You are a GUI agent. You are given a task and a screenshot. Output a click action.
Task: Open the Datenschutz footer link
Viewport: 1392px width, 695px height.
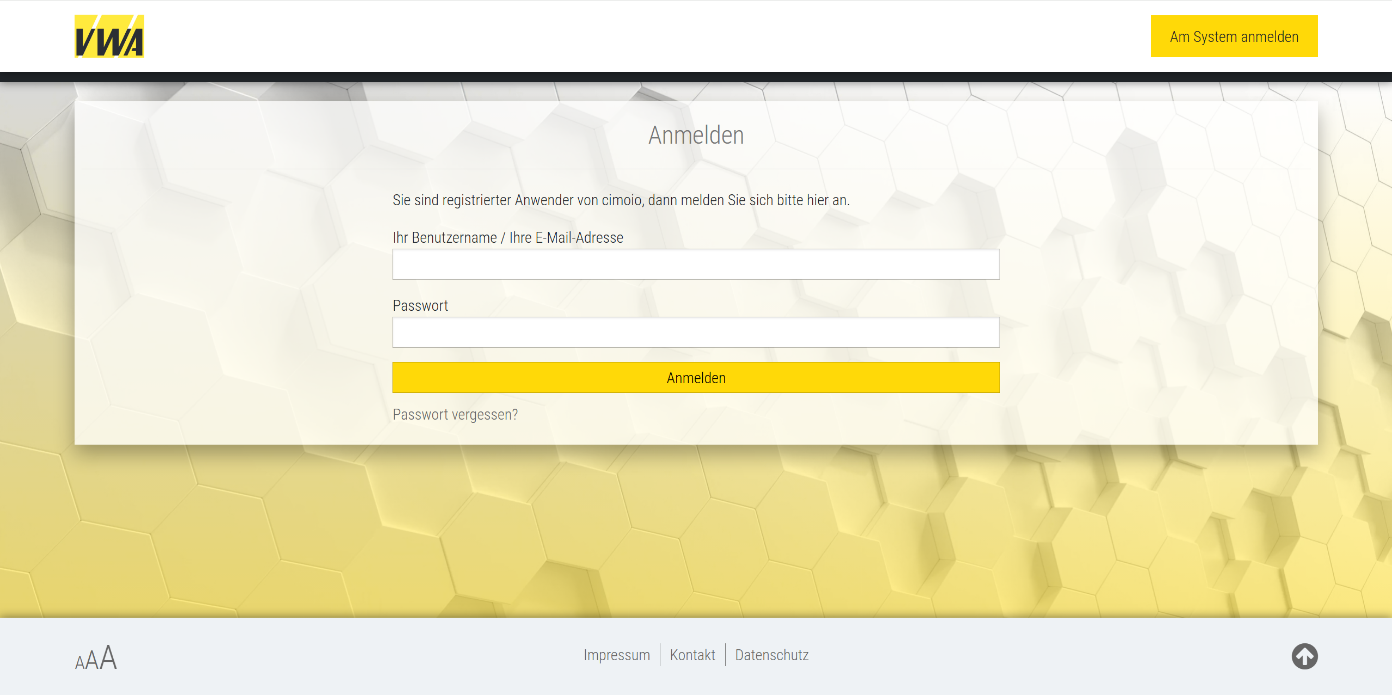[771, 655]
